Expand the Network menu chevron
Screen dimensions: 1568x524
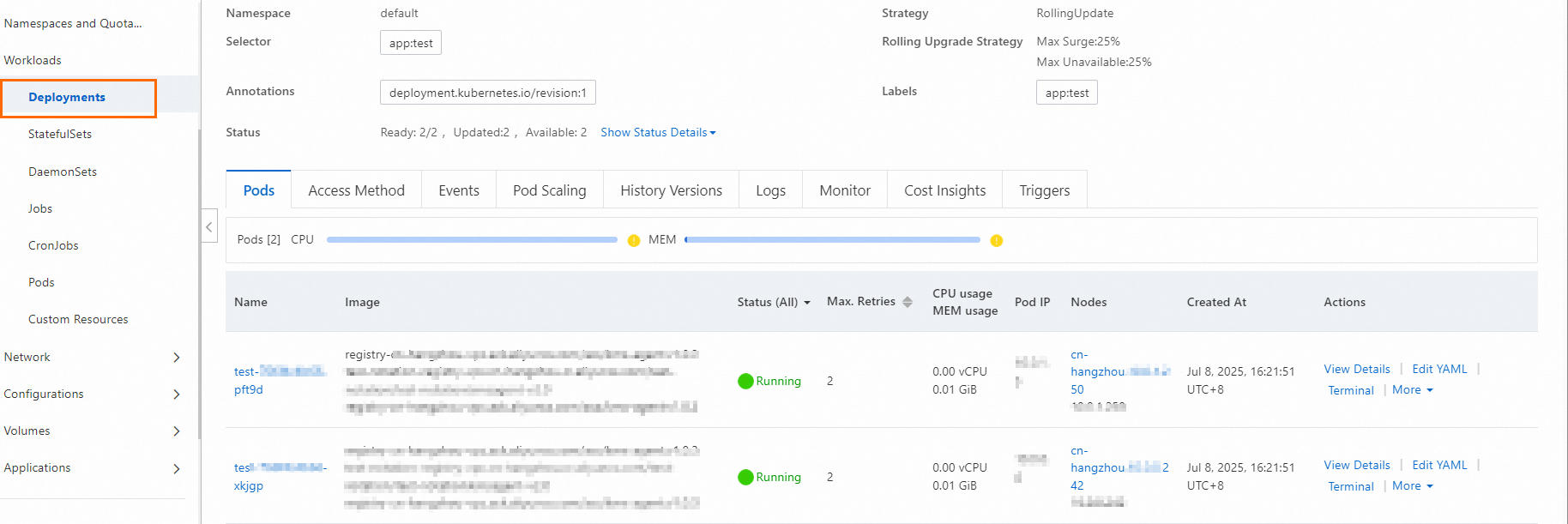177,357
